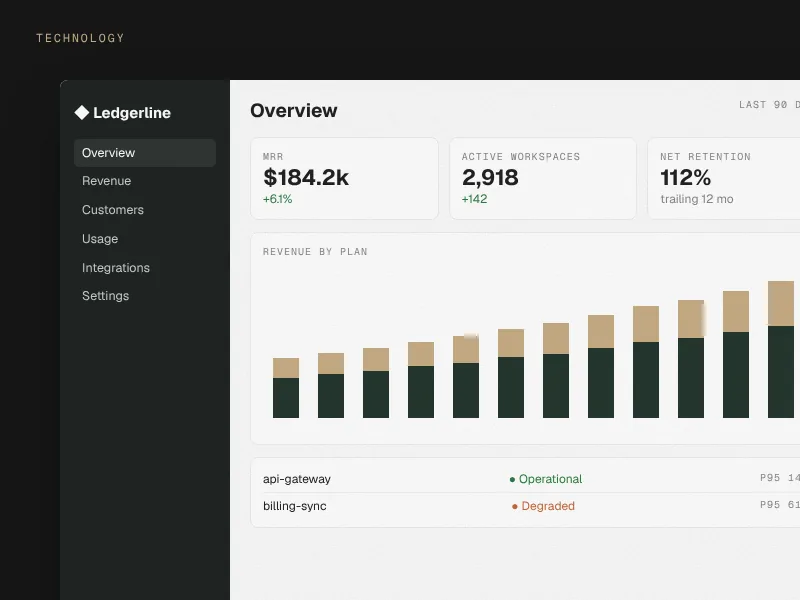Click the orange dot beside Degraded
This screenshot has height=600, width=800.
515,507
